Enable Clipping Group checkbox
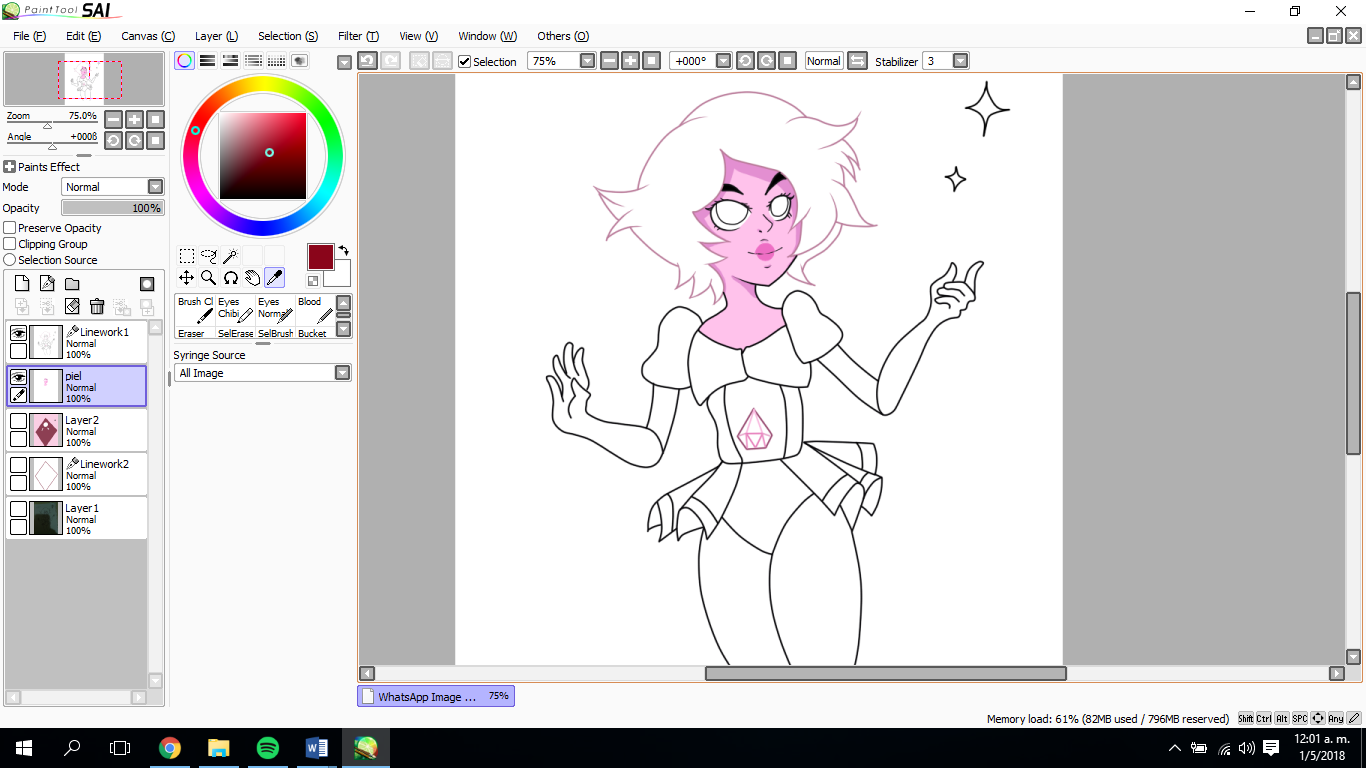This screenshot has height=768, width=1366. (x=10, y=244)
